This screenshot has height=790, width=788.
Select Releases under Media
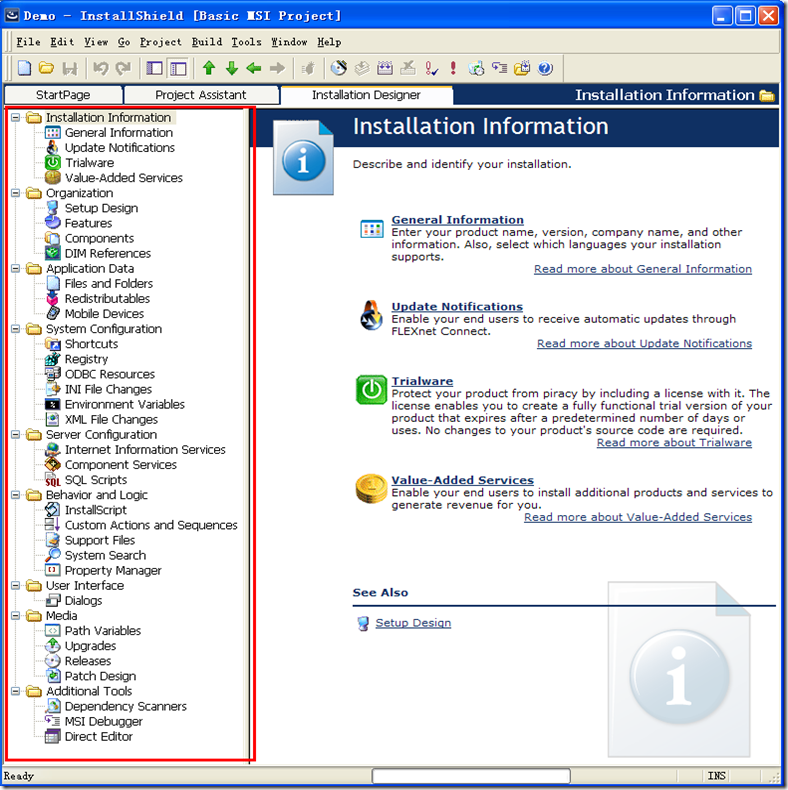(x=88, y=661)
